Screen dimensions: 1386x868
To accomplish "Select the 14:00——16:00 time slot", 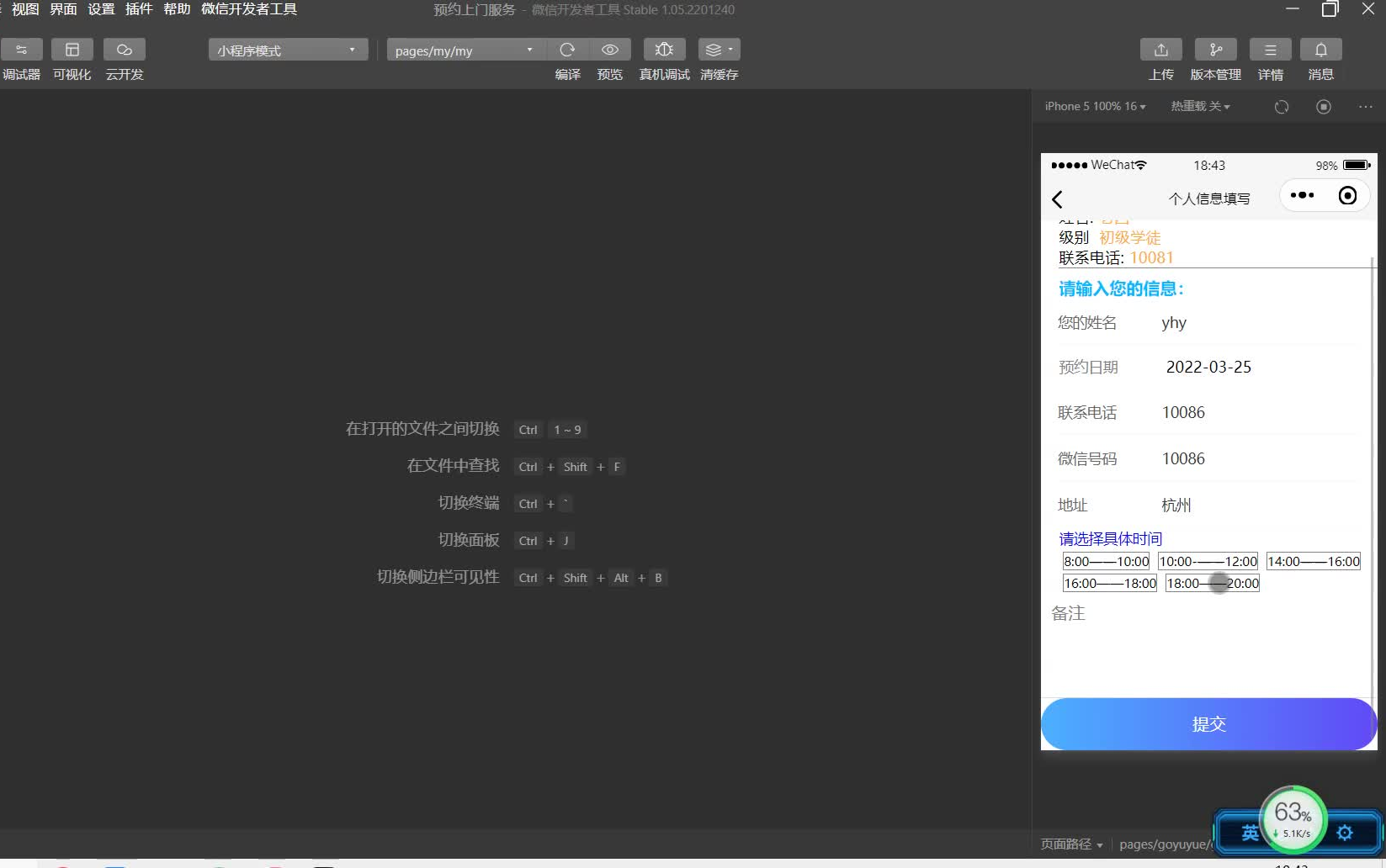I will coord(1314,562).
